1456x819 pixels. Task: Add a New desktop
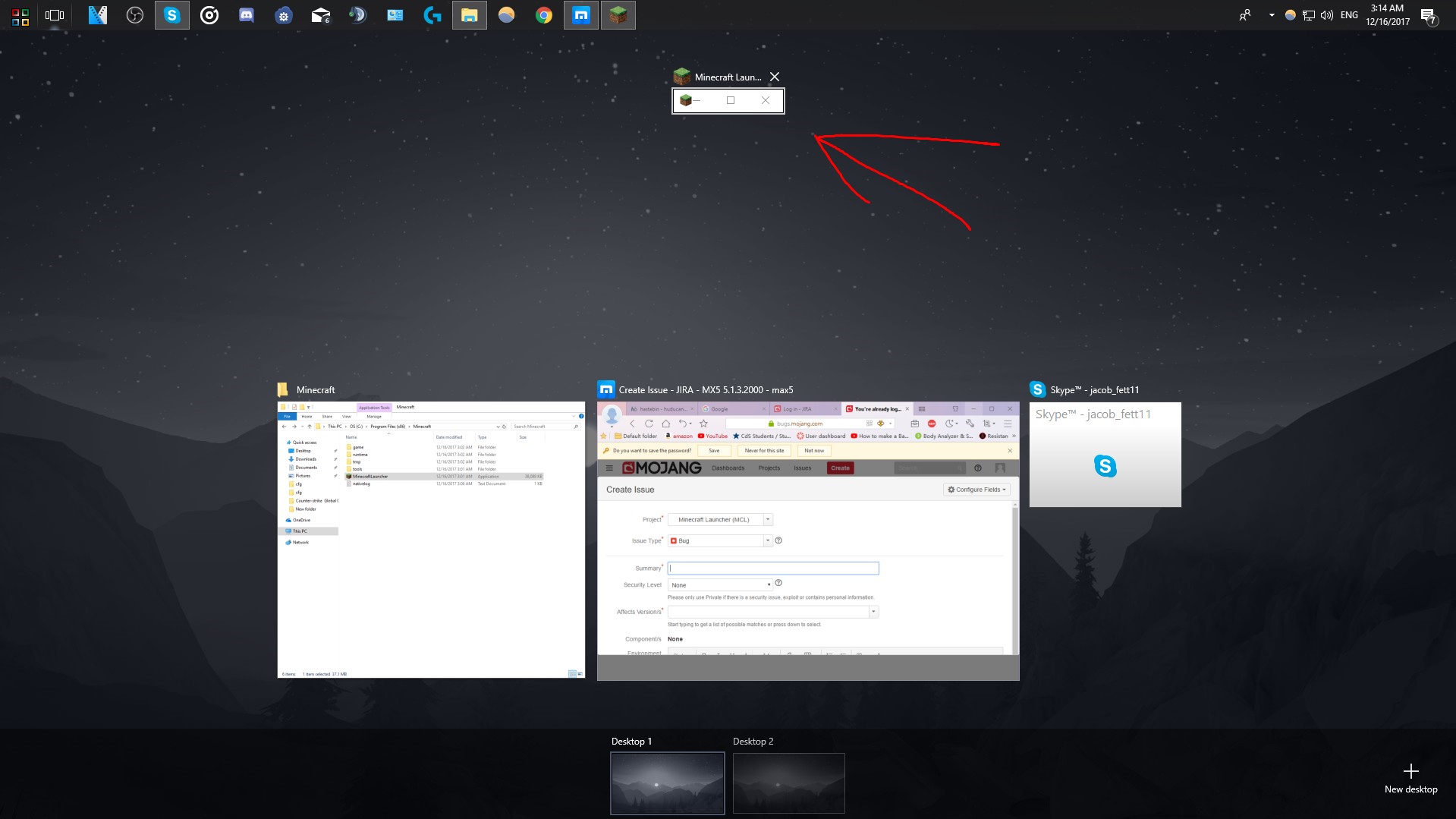coord(1410,778)
